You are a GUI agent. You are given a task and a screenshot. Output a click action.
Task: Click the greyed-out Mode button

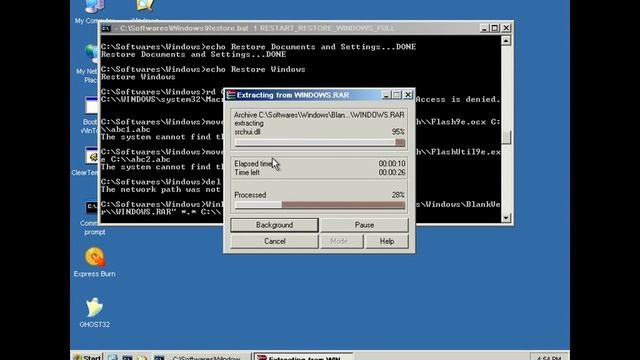pos(342,241)
